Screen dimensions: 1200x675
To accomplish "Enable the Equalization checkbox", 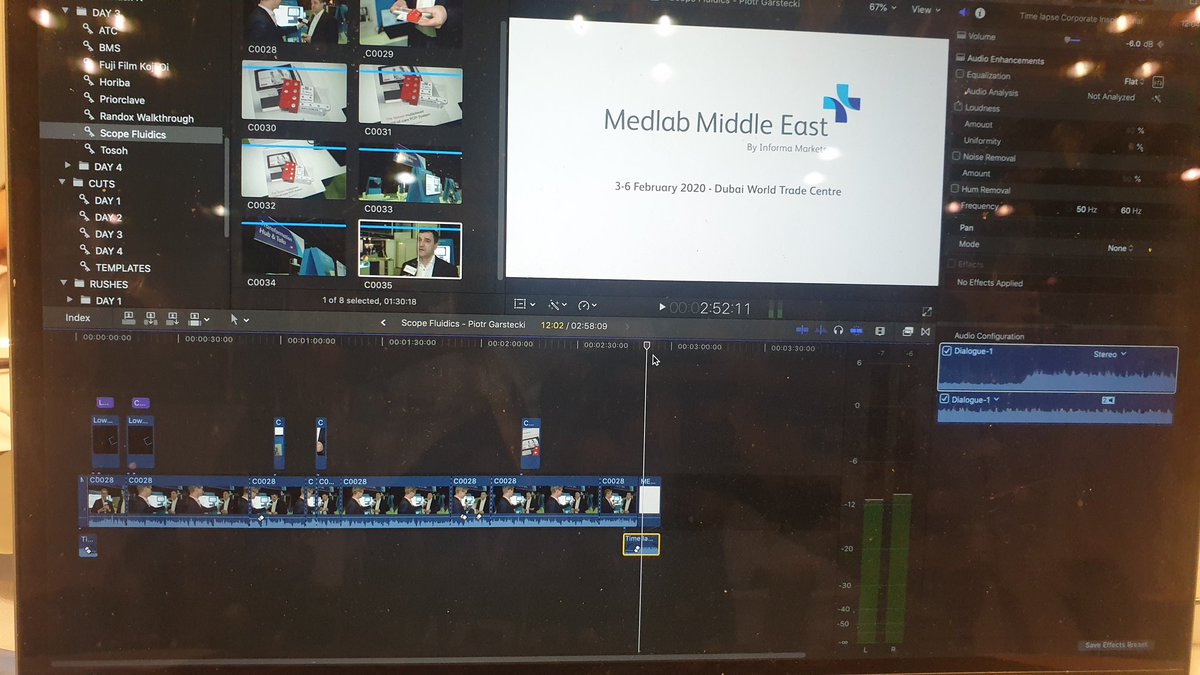I will (961, 74).
